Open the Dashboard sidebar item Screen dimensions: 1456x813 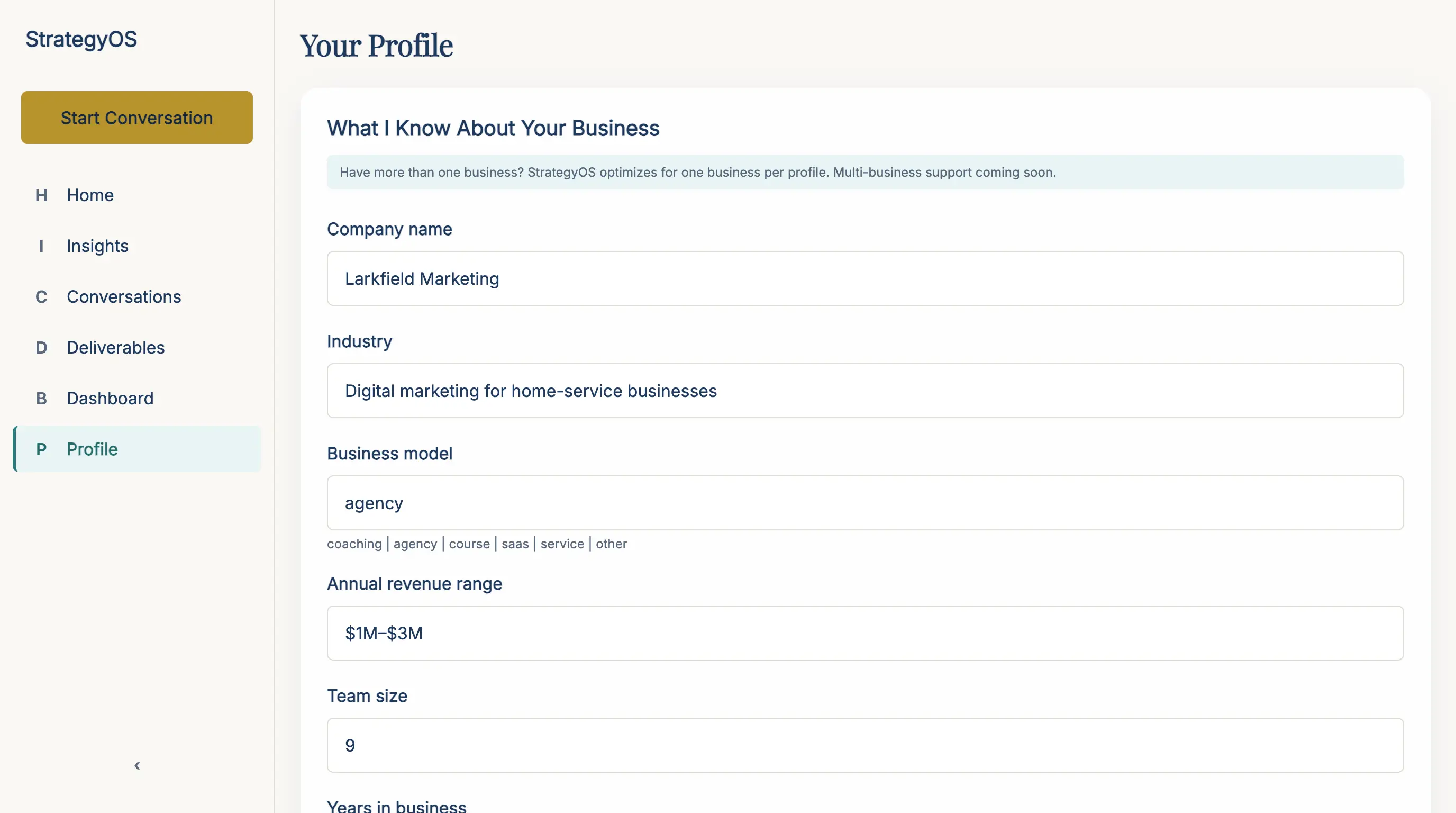[137, 399]
